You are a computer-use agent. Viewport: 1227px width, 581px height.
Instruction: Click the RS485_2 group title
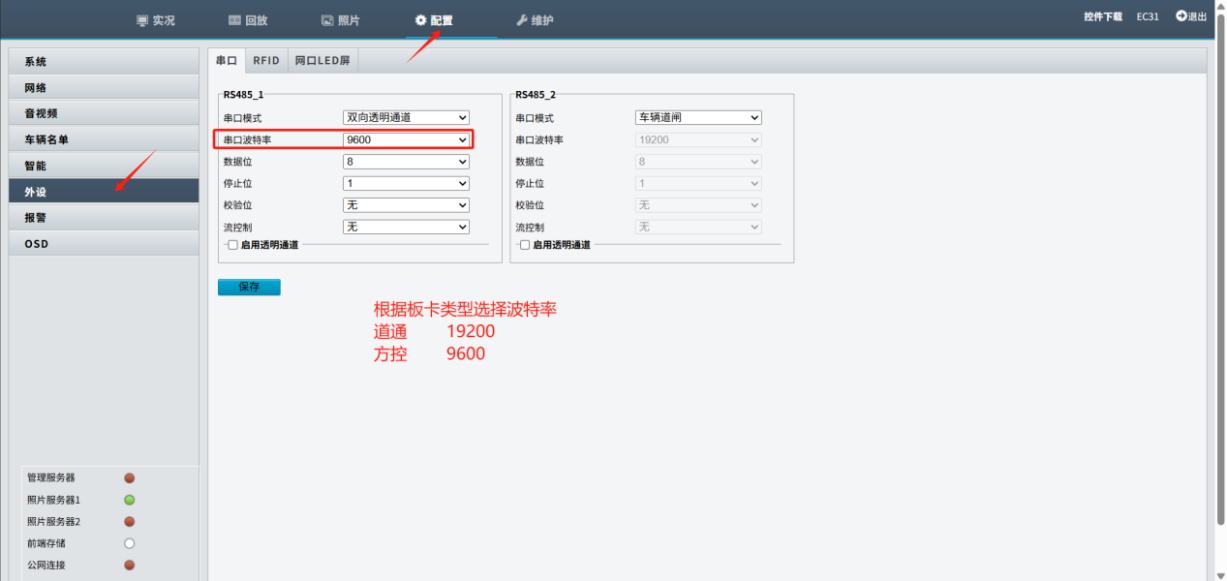(536, 95)
